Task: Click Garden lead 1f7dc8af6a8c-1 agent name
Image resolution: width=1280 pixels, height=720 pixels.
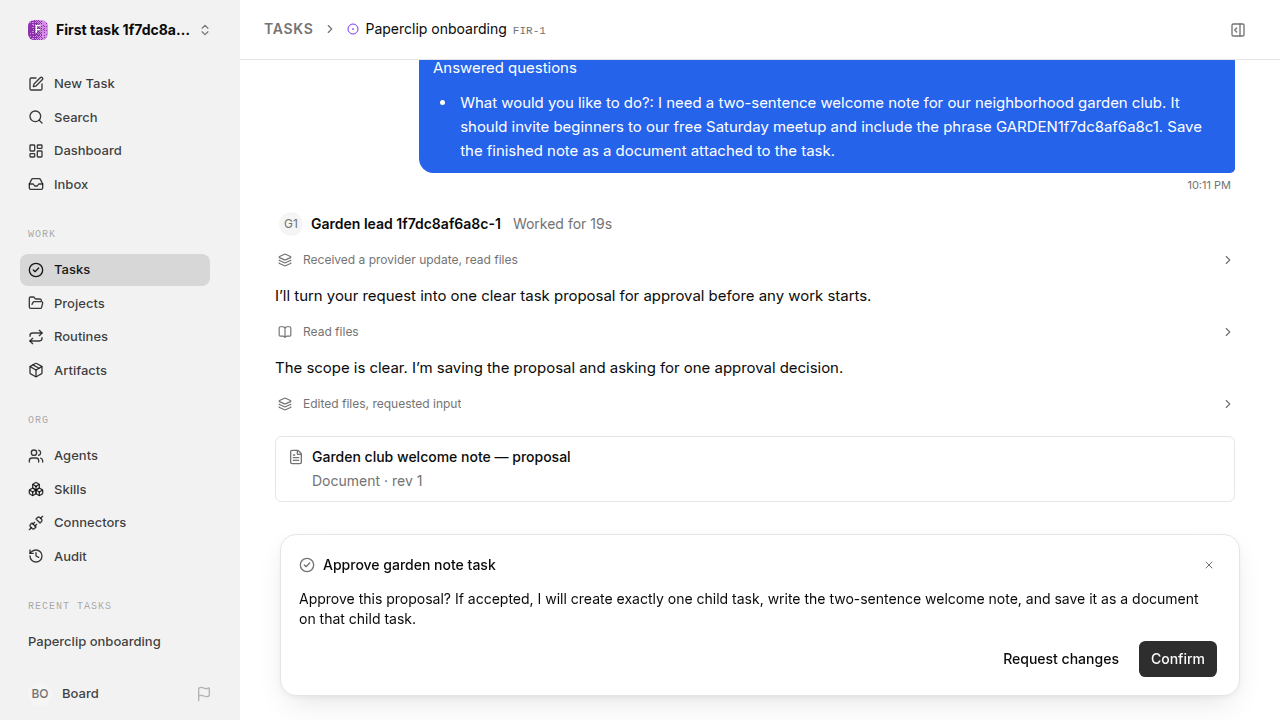Action: (406, 224)
